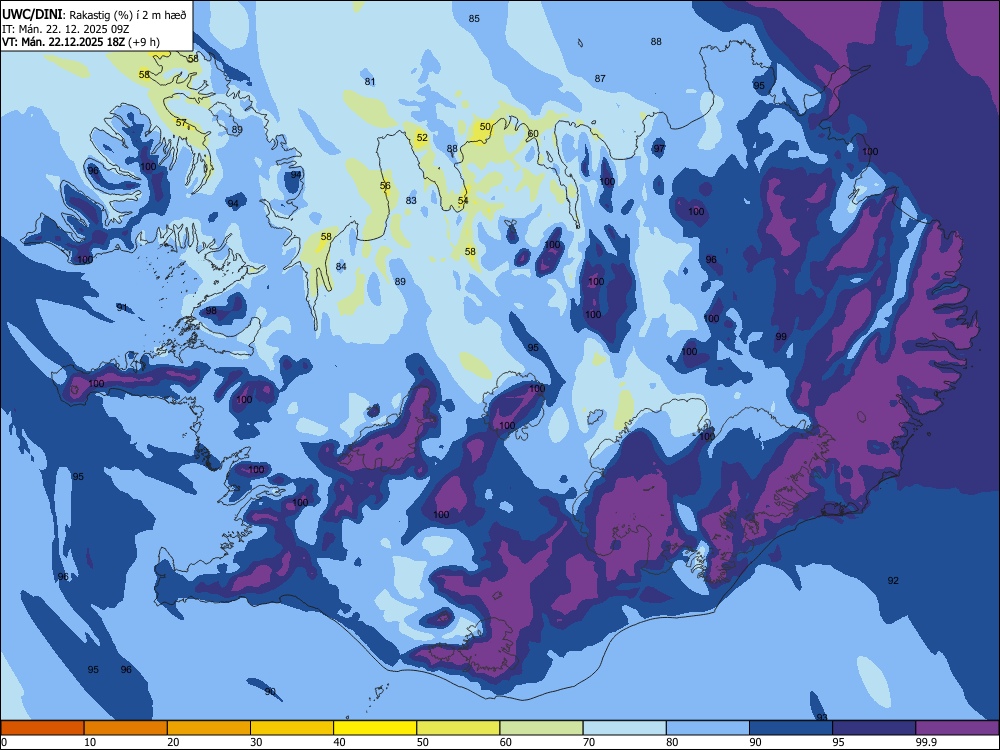1000x750 pixels.
Task: Click the legend tick label 30
Action: point(256,742)
